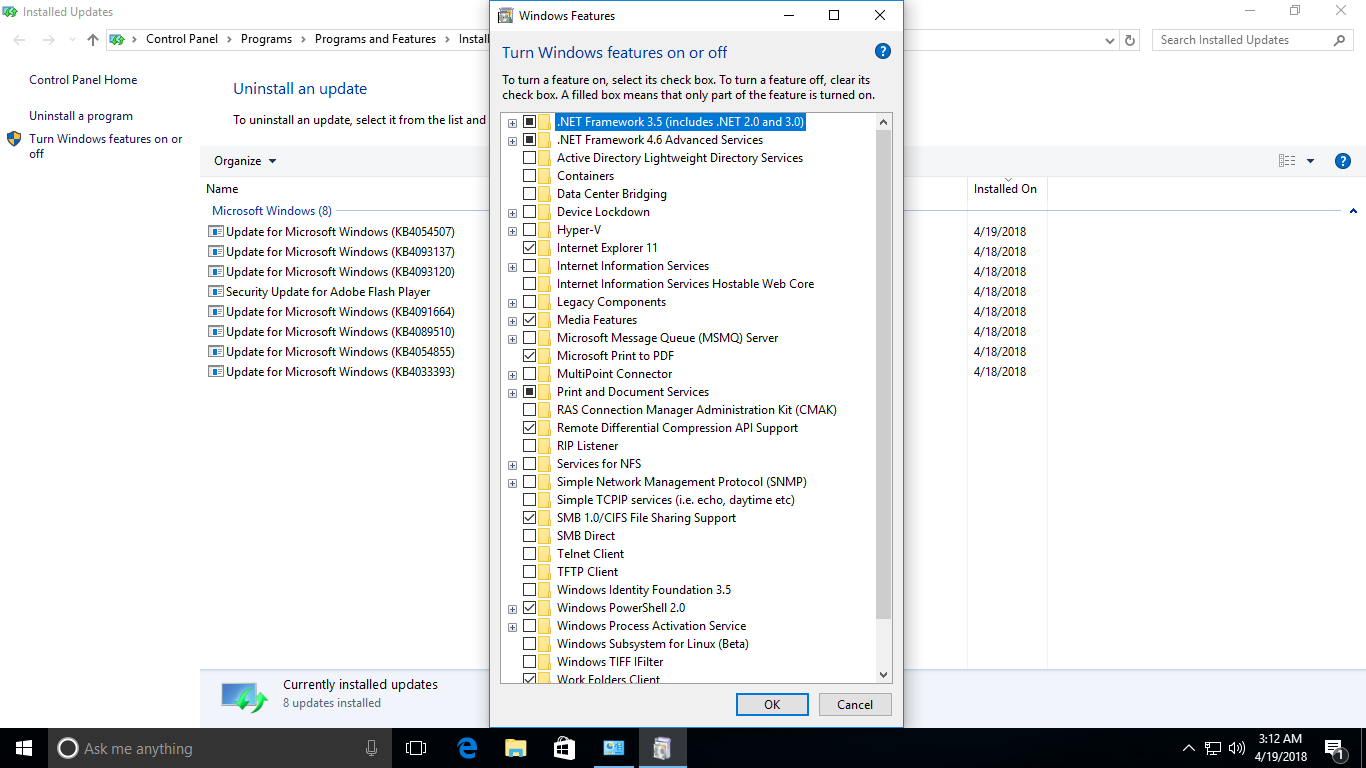This screenshot has height=768, width=1366.
Task: Click the Installed On column header
Action: (1005, 189)
